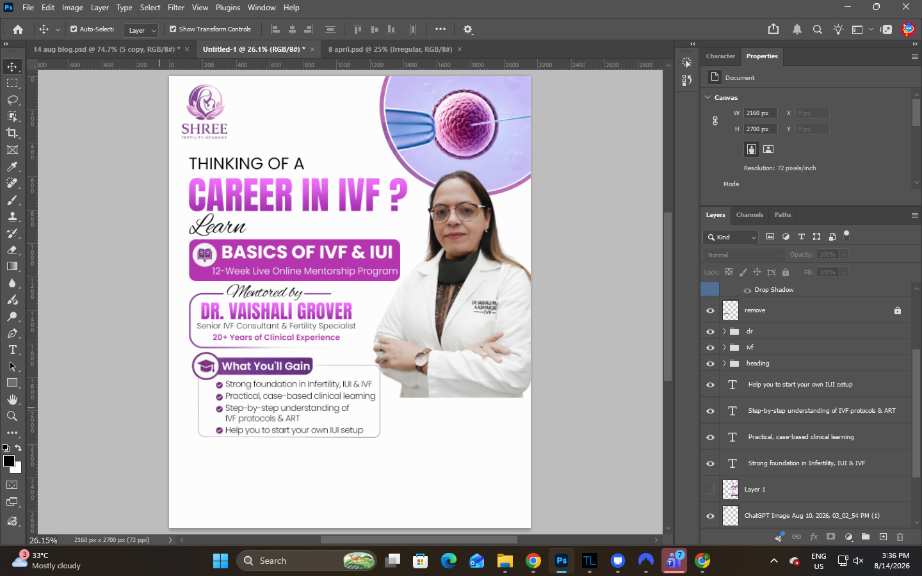Switch to the Channels tab
This screenshot has height=576, width=922.
coord(749,215)
